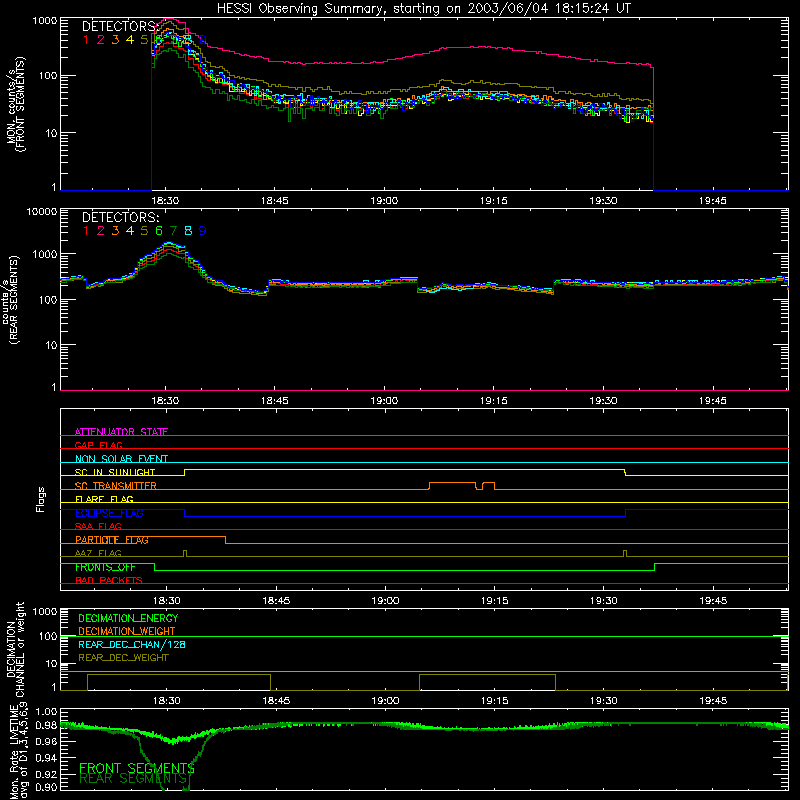Viewport: 800px width, 800px height.
Task: Click 1.00 y-axis value on livetime plot
Action: click(x=46, y=711)
